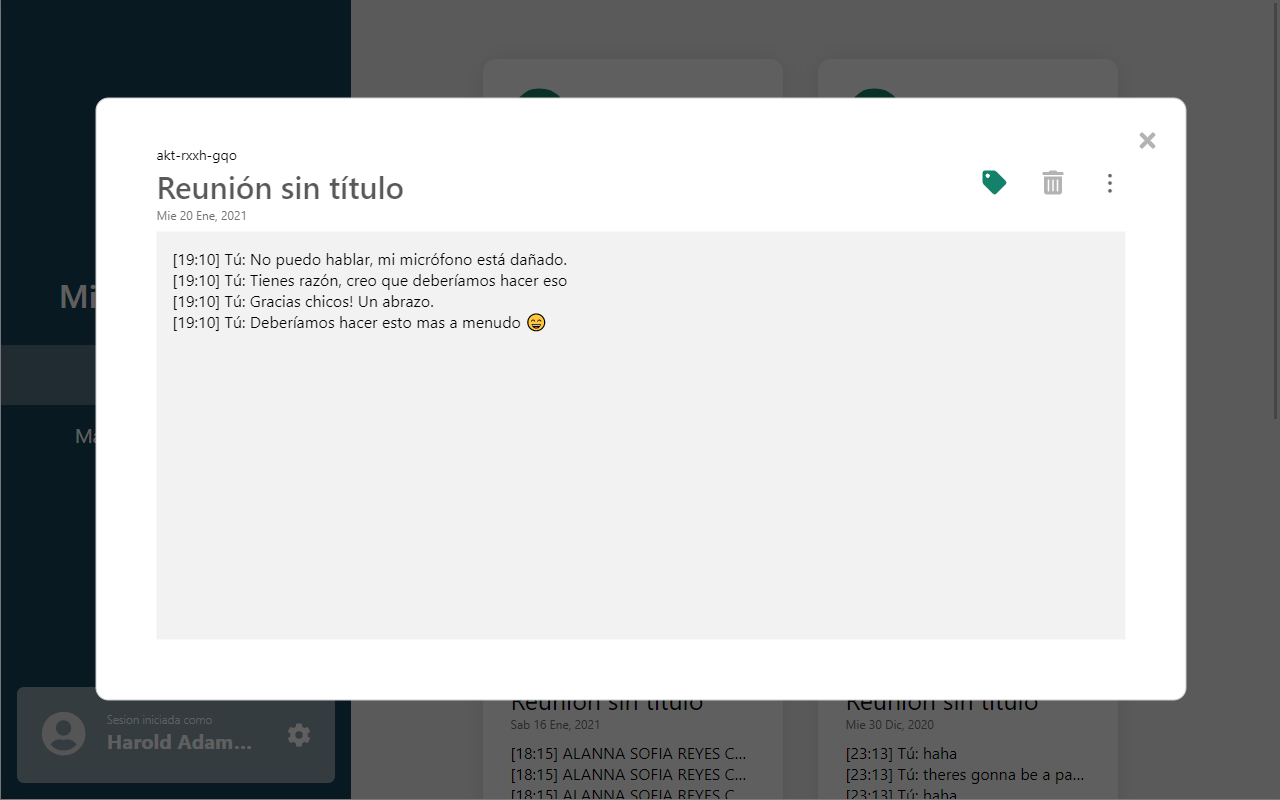Click the "Sesion iniciada como" label

[159, 720]
